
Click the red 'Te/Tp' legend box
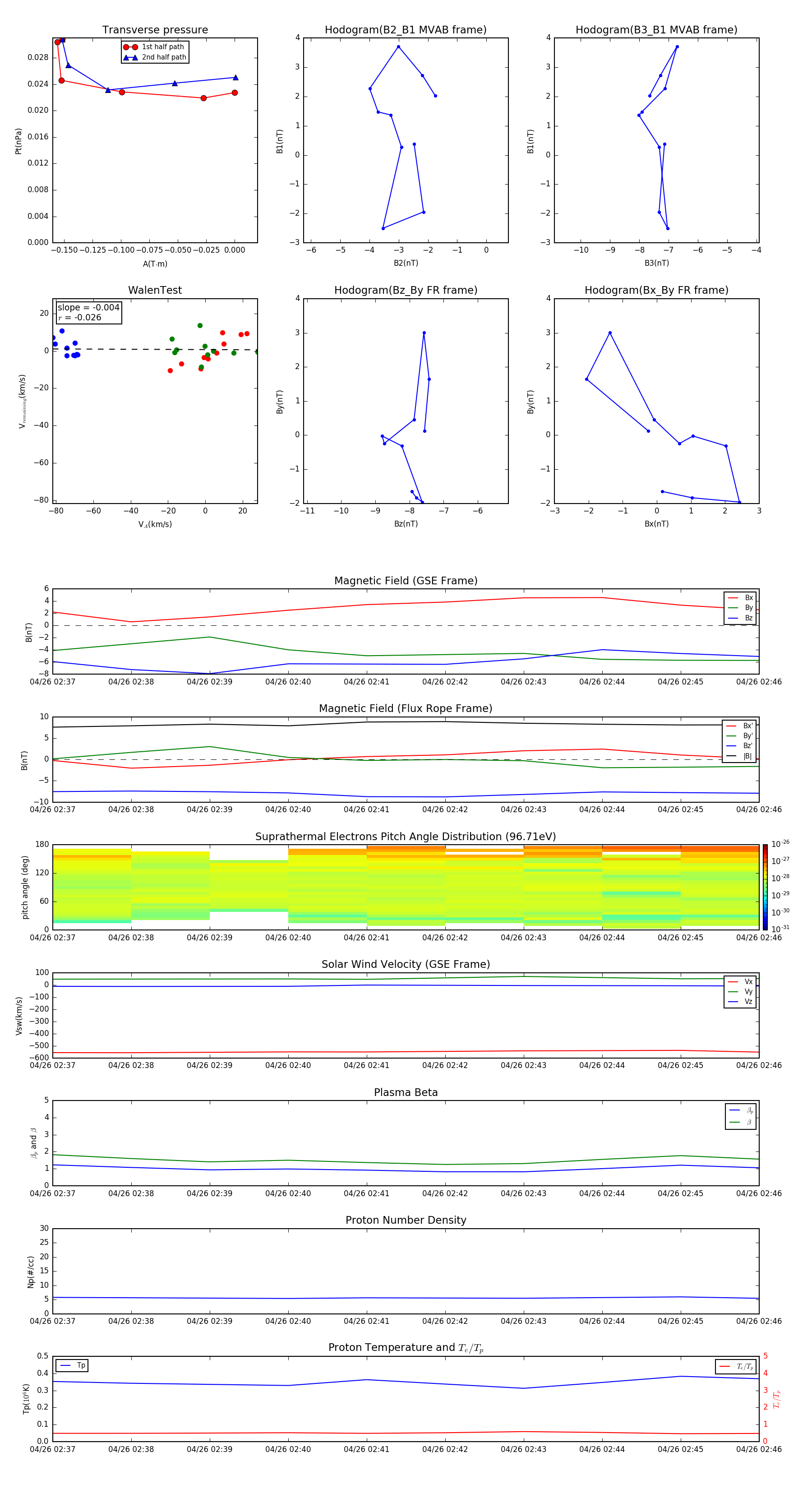coord(735,1366)
